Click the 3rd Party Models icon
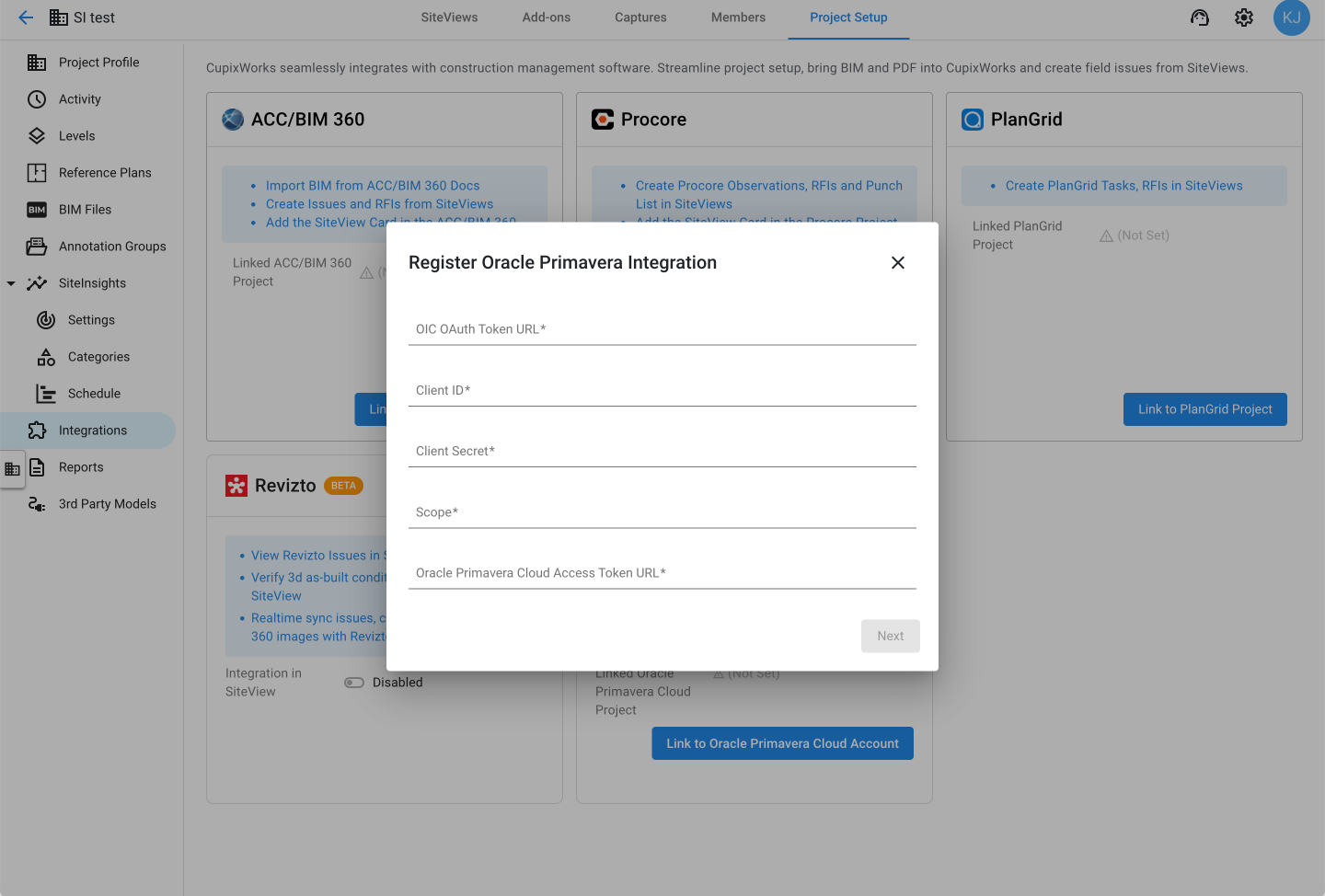 pyautogui.click(x=37, y=504)
